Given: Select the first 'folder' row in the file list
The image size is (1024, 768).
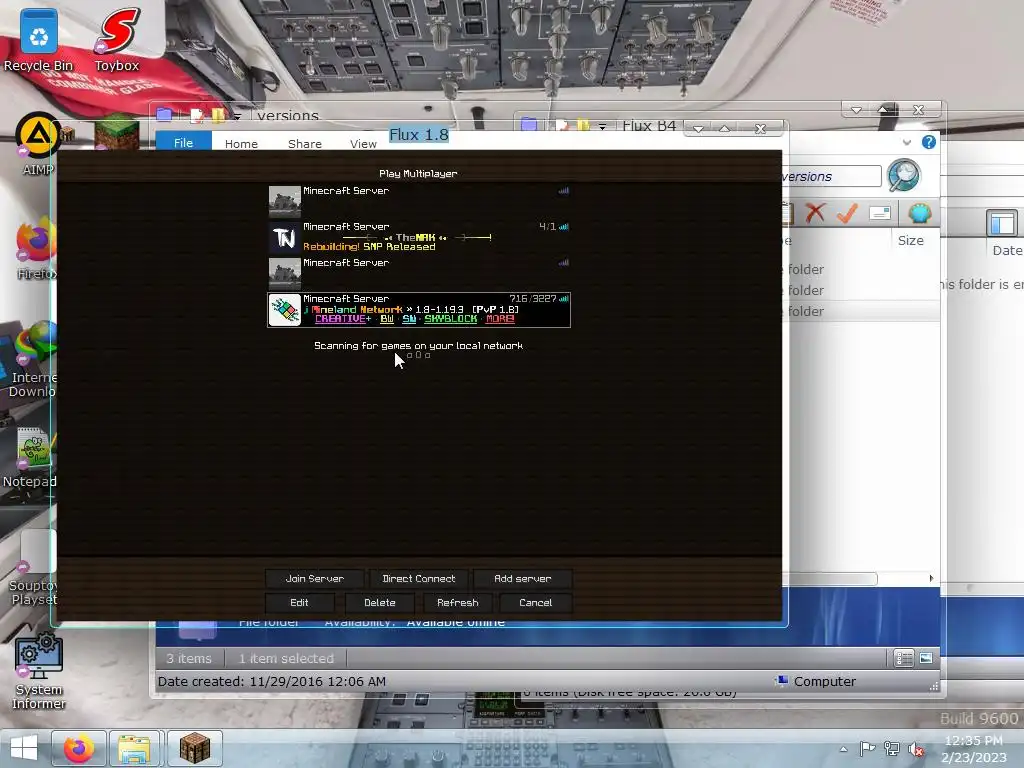Looking at the screenshot, I should tap(861, 269).
